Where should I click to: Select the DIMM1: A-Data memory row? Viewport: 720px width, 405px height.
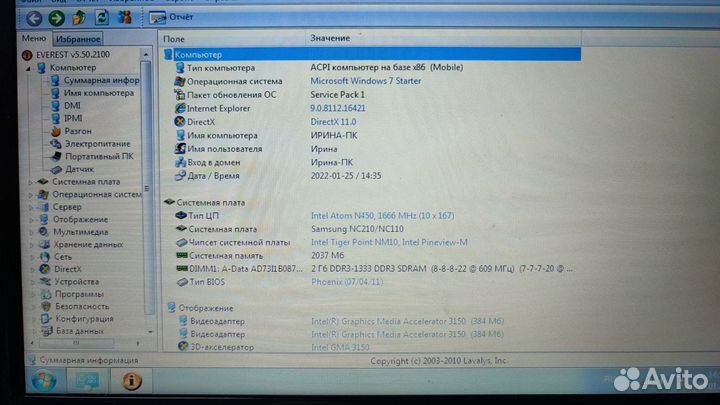[374, 269]
